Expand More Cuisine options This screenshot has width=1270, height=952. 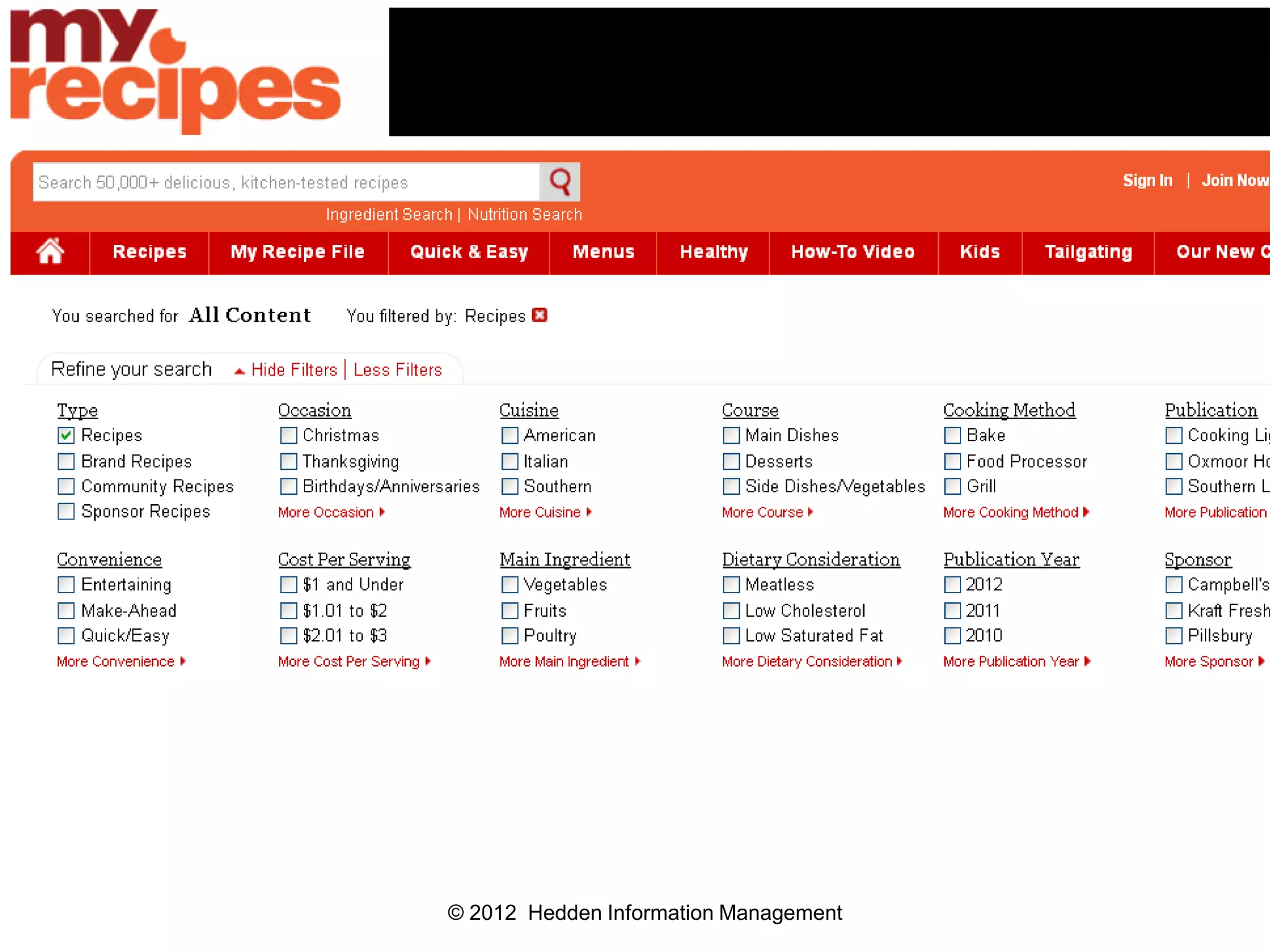click(x=546, y=513)
